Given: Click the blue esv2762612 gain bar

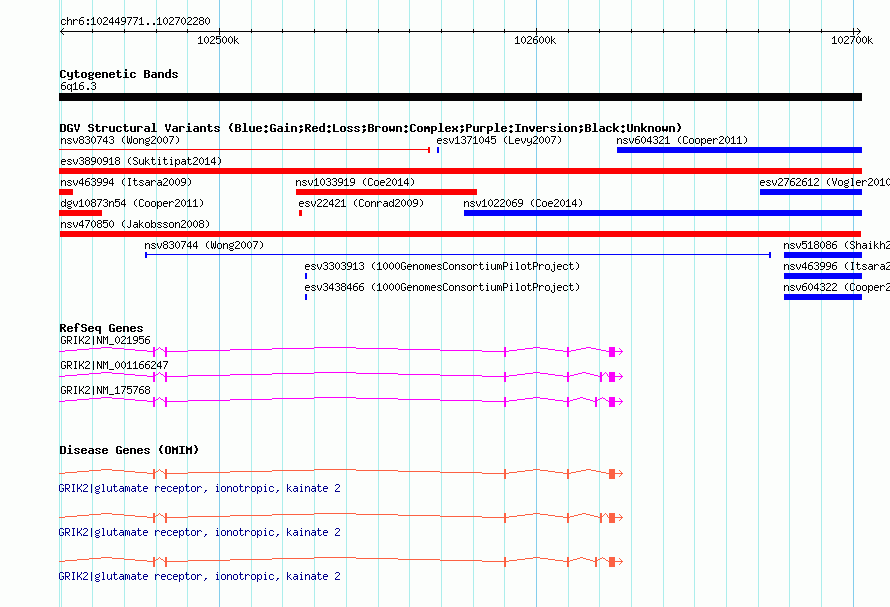Looking at the screenshot, I should coord(811,192).
